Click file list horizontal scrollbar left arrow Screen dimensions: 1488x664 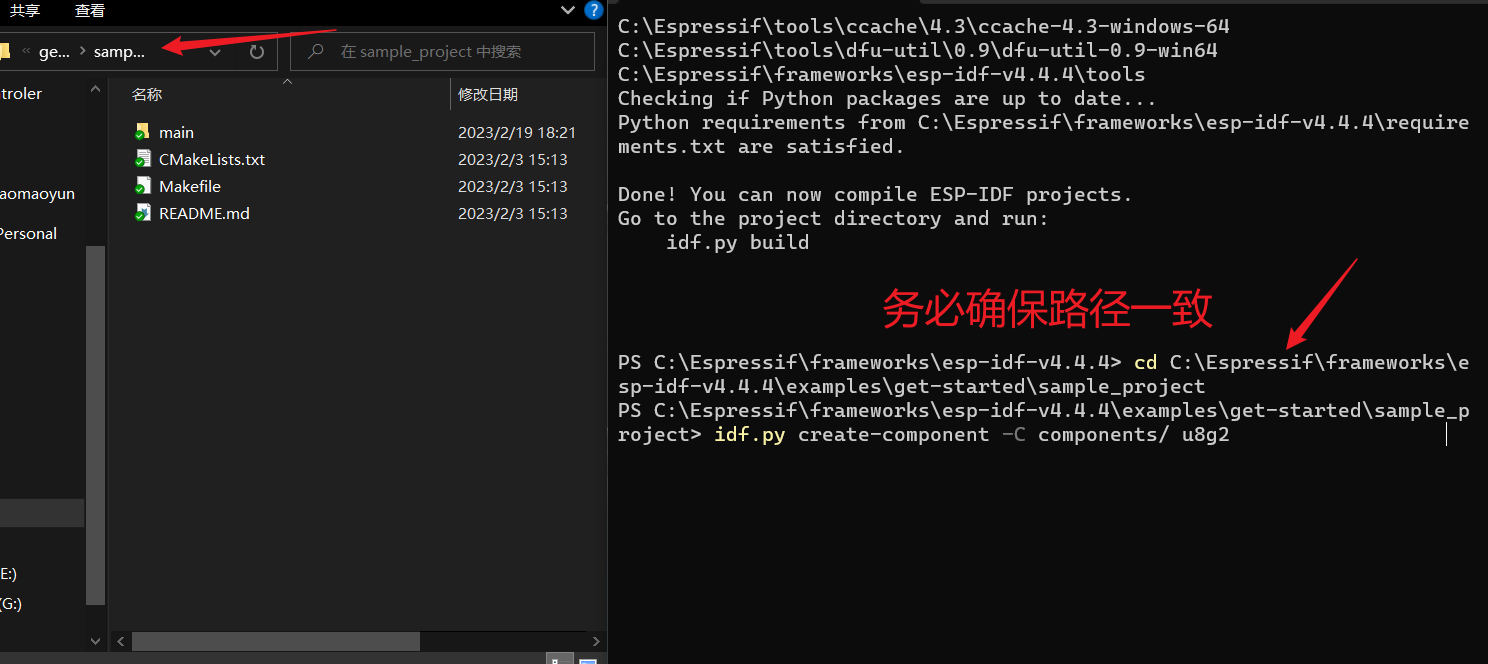click(122, 641)
